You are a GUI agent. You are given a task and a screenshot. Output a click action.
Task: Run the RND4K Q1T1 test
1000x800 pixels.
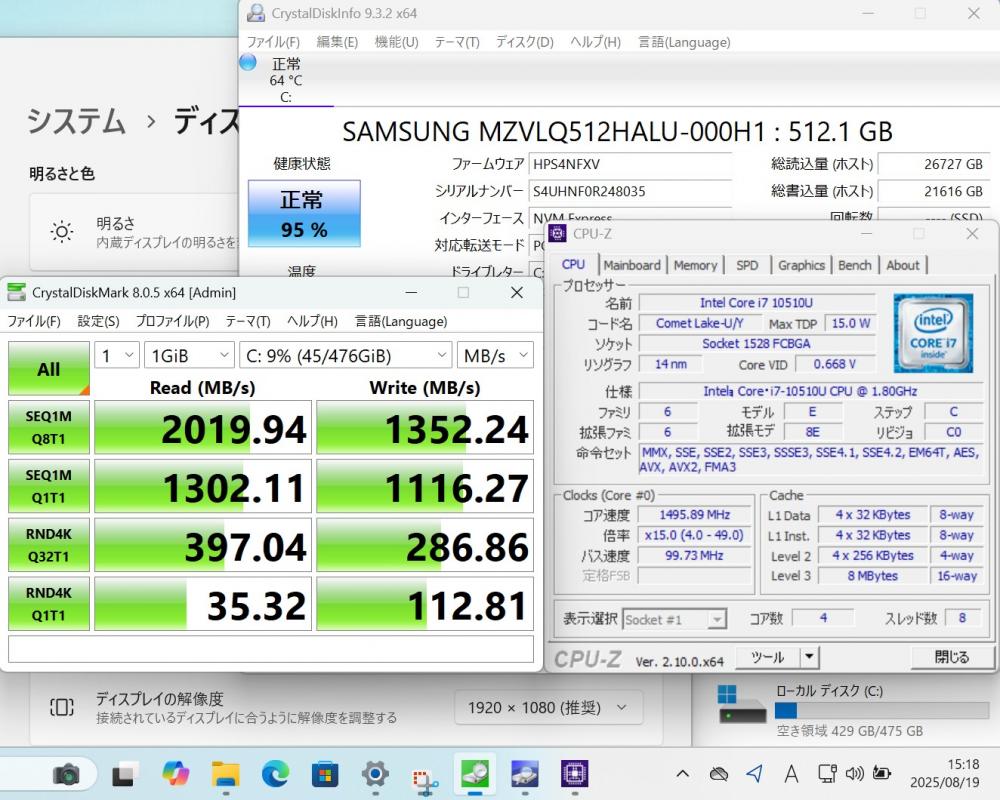tap(48, 604)
